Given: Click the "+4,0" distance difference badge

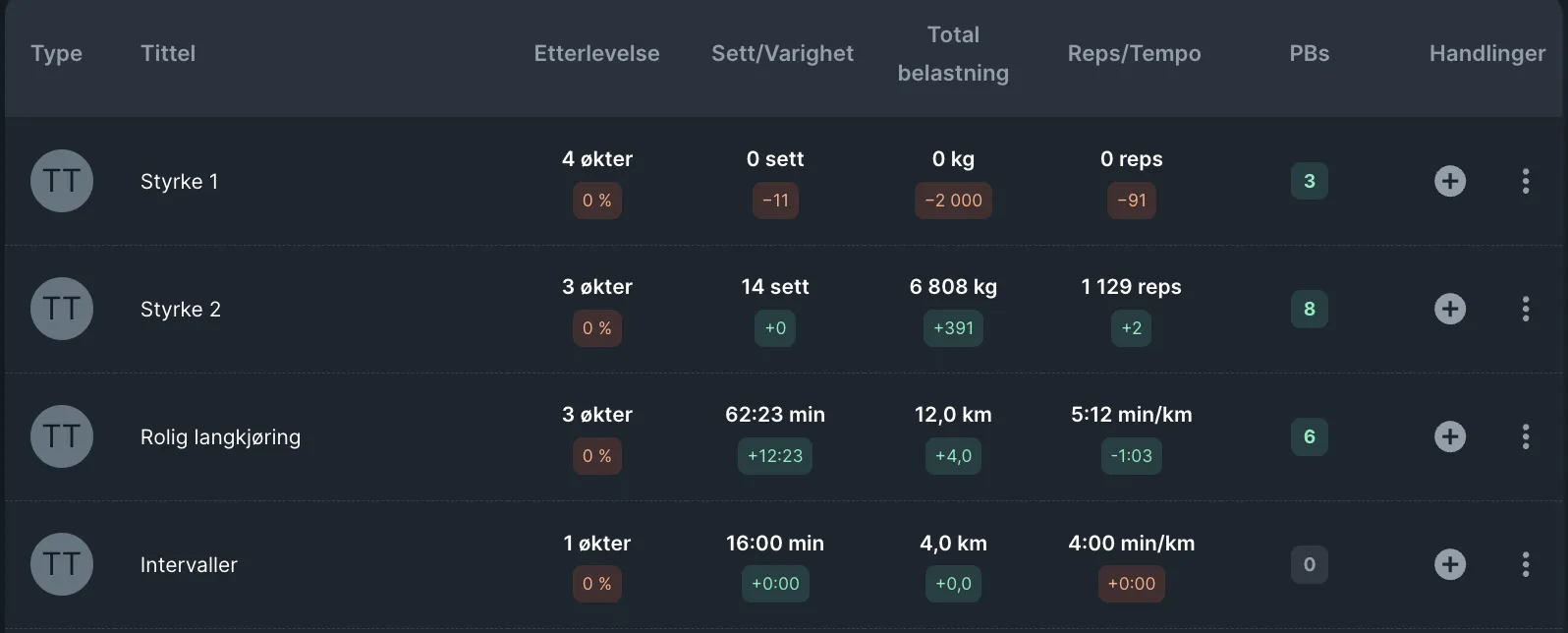Looking at the screenshot, I should 953,456.
